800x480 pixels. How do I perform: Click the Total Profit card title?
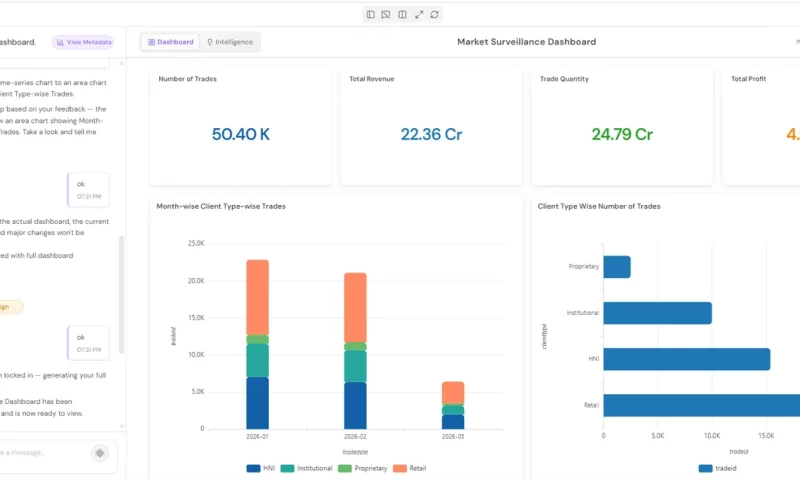click(x=748, y=79)
